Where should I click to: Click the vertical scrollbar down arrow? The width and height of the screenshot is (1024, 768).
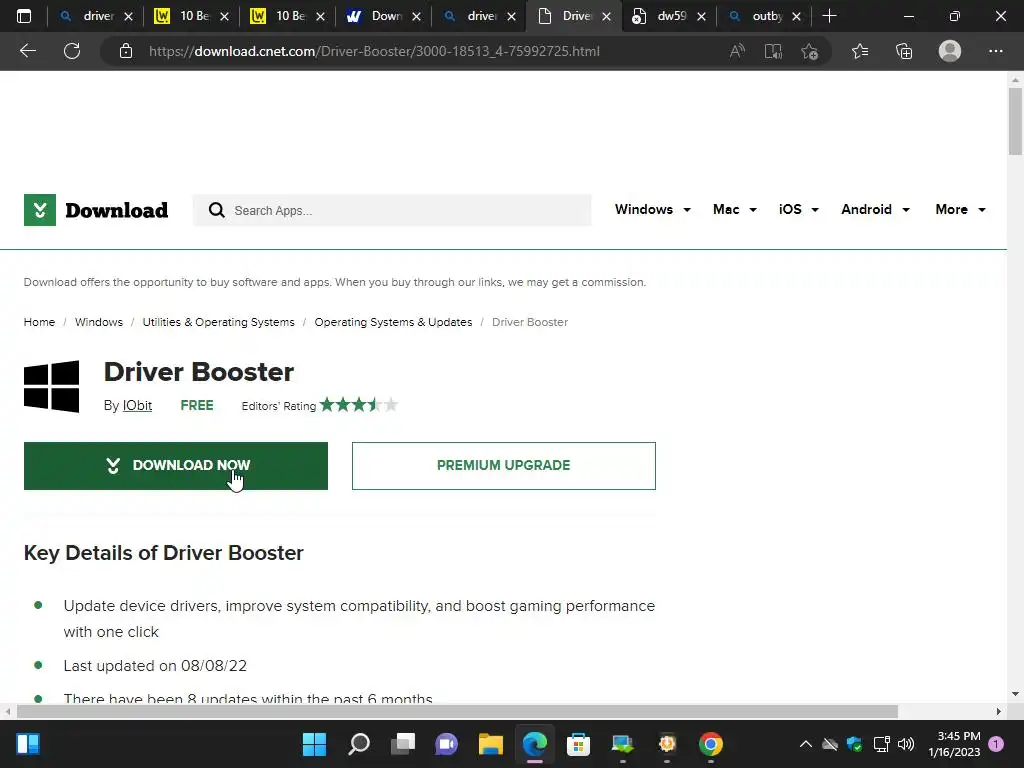coord(1015,694)
